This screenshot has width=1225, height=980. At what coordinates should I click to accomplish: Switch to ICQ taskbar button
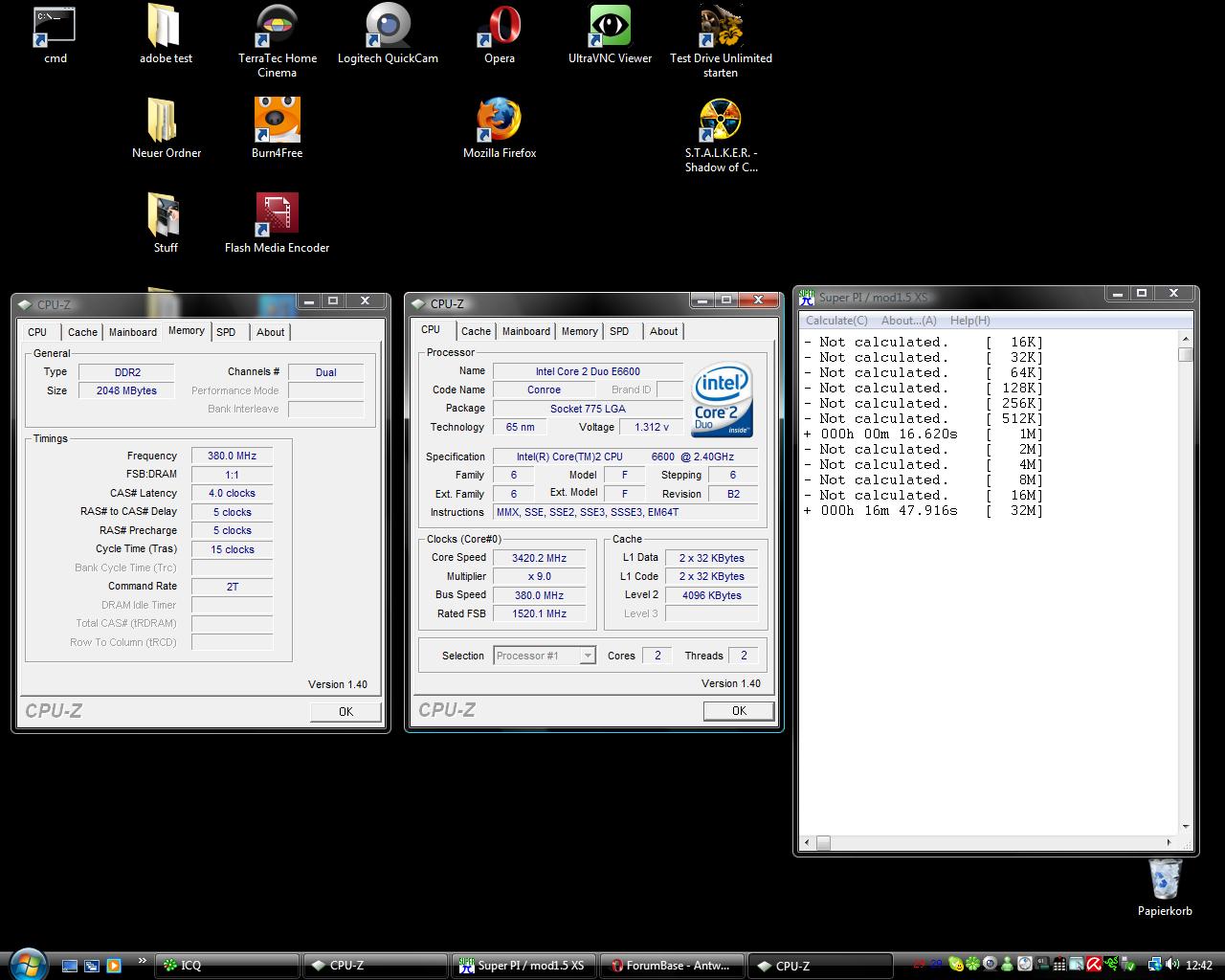coord(228,966)
